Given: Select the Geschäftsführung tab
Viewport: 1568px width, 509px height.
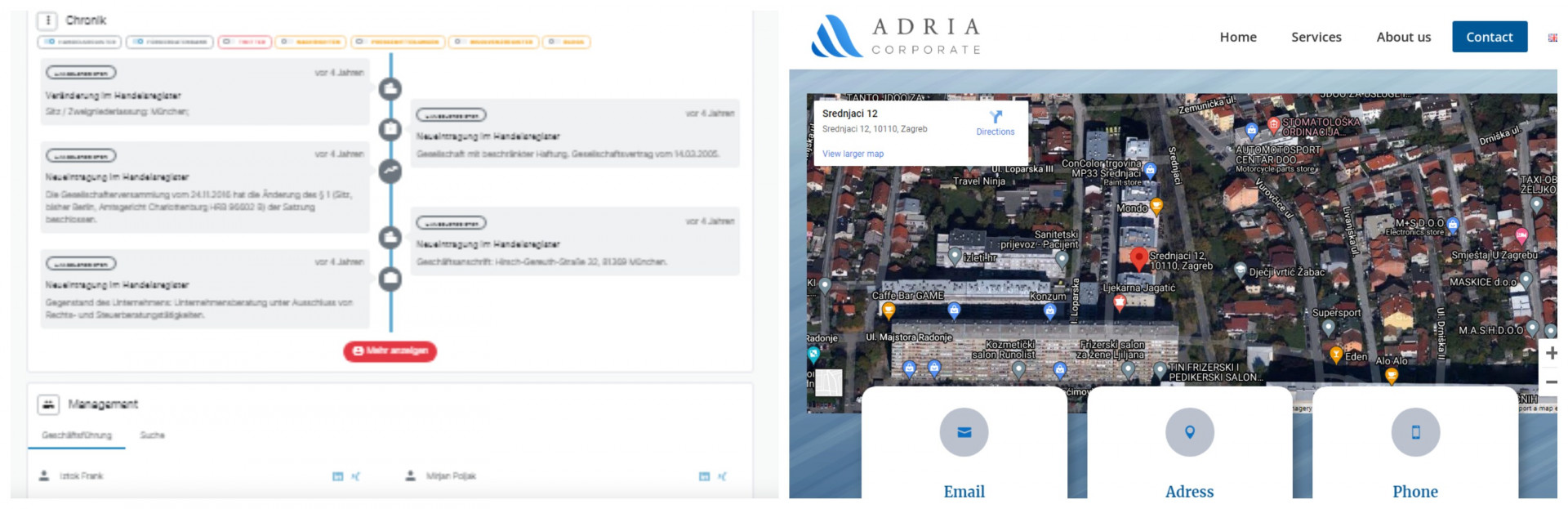Looking at the screenshot, I should (77, 435).
